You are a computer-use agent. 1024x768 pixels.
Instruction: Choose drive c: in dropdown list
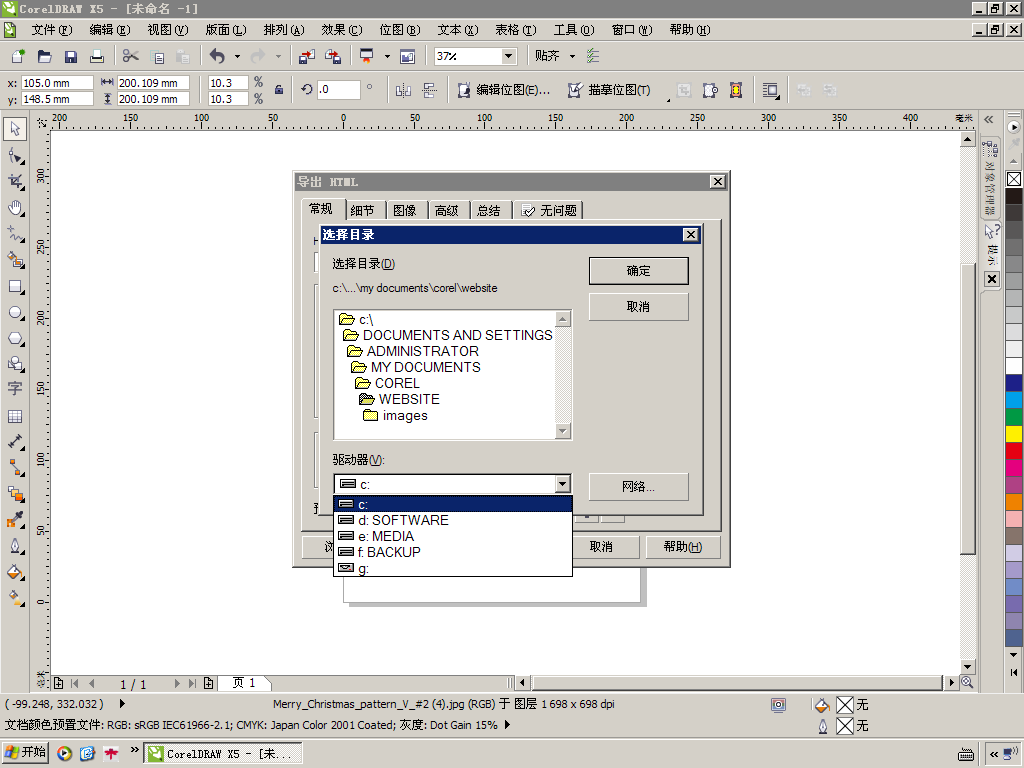point(453,504)
